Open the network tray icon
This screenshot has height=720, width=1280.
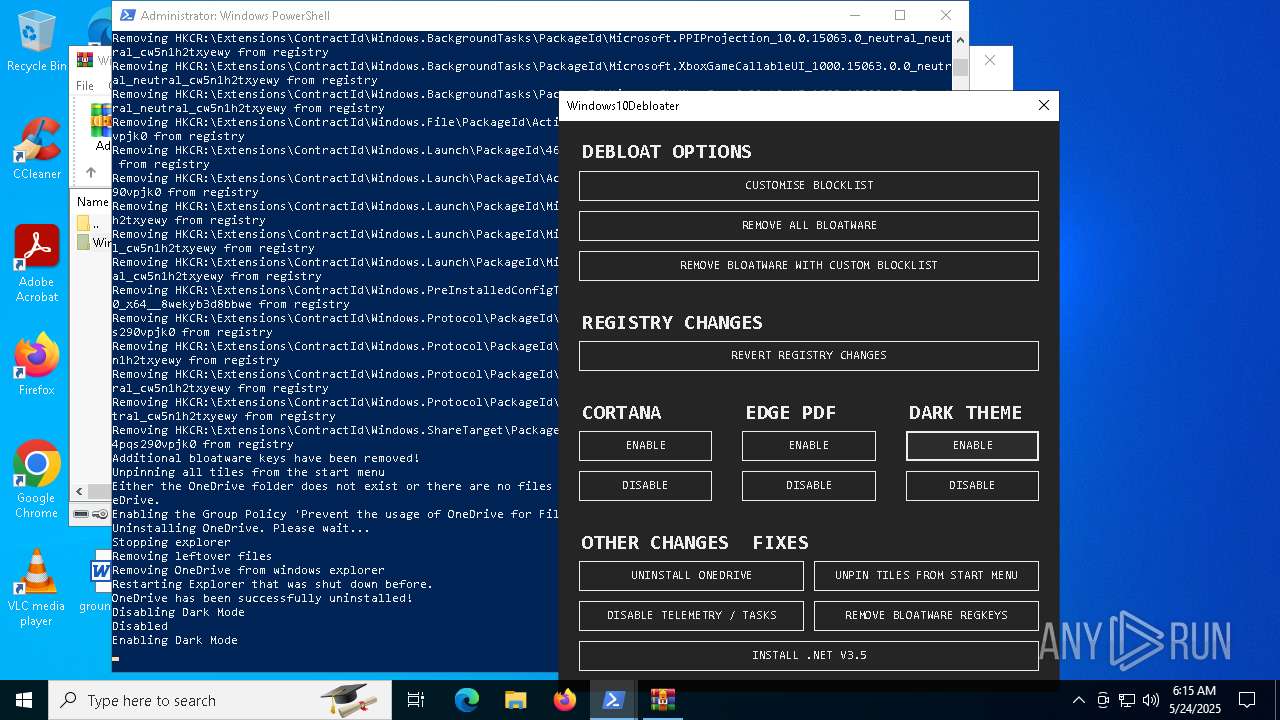1127,700
